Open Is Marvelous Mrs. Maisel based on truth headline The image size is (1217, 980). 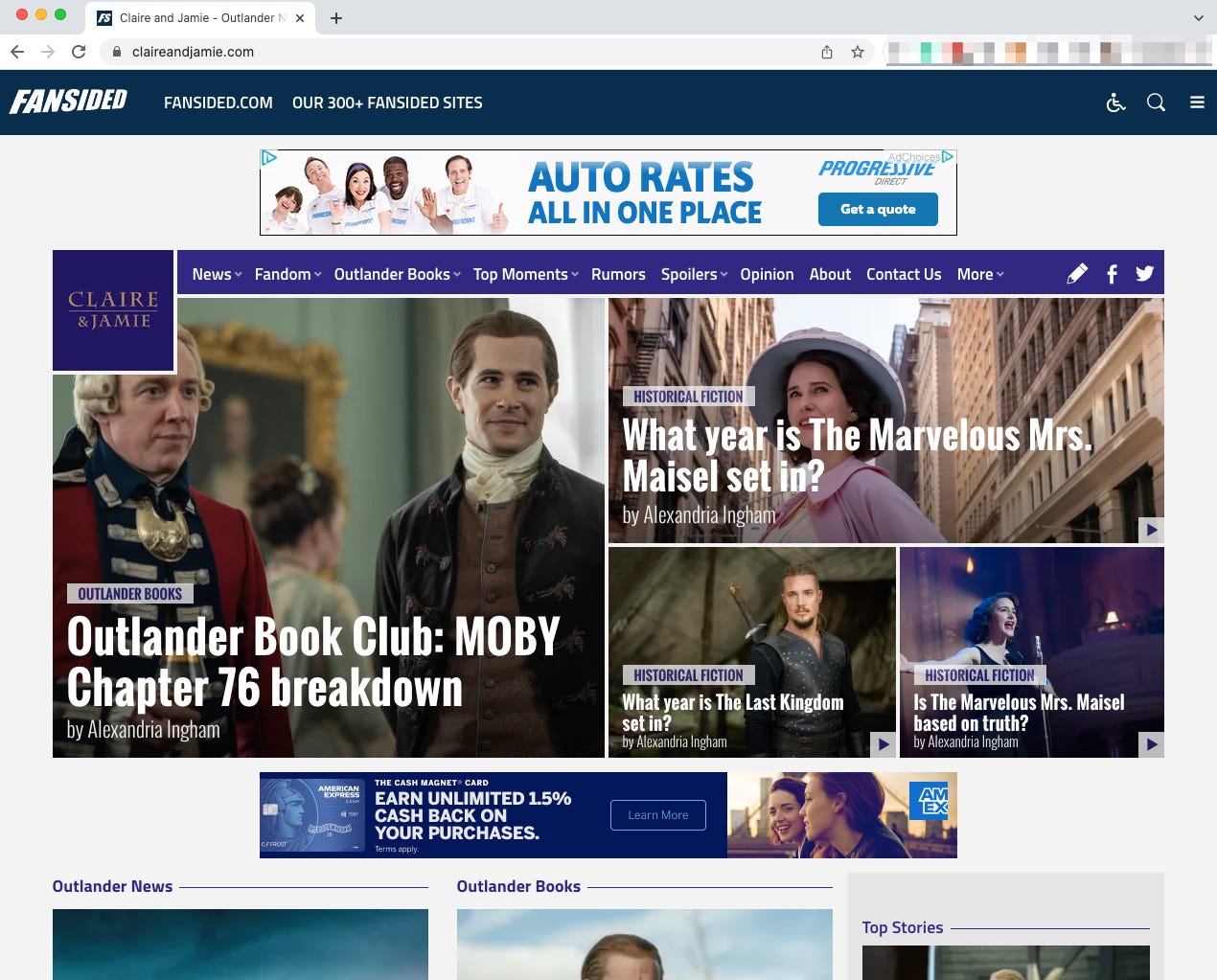[1019, 712]
